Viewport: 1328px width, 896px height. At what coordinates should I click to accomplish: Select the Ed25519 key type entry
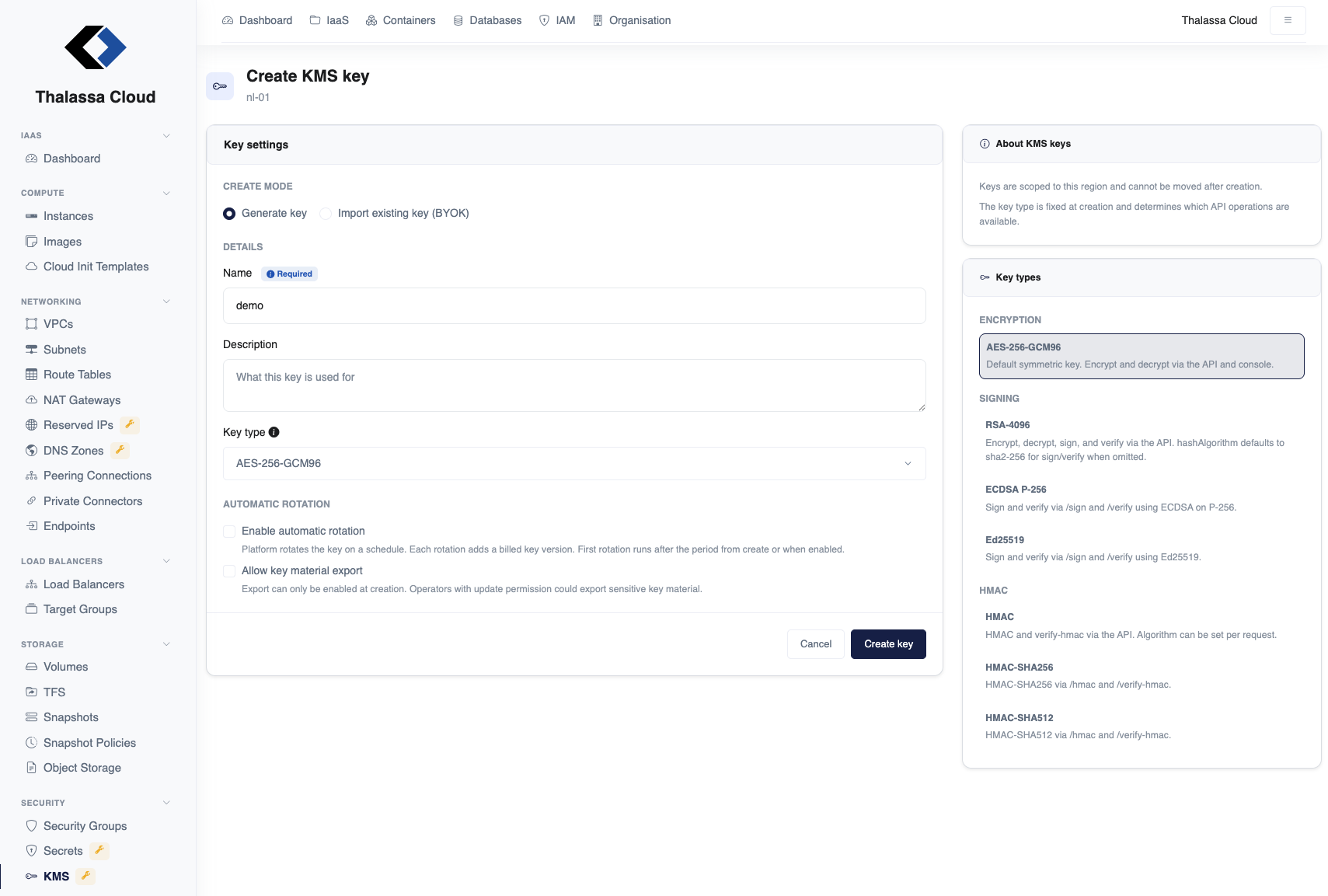[x=1142, y=549]
